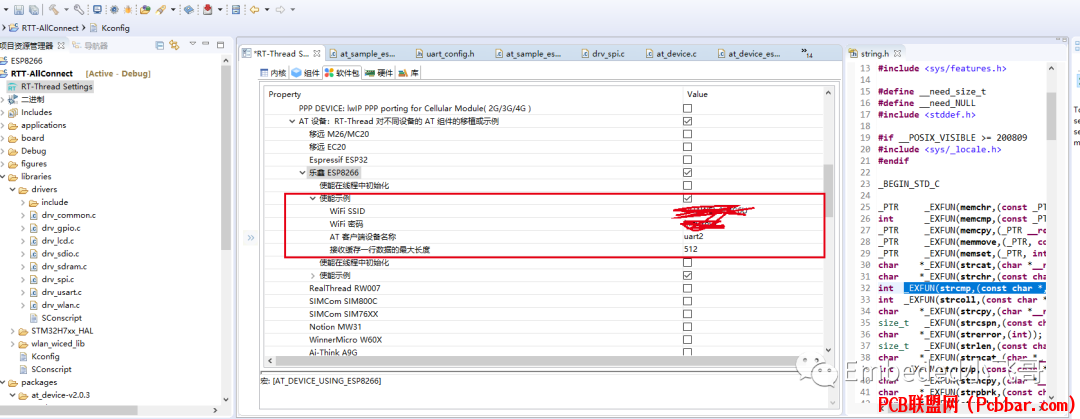Click the blue gear toolbar icon
Screen dimensions: 1080x419
click(114, 10)
